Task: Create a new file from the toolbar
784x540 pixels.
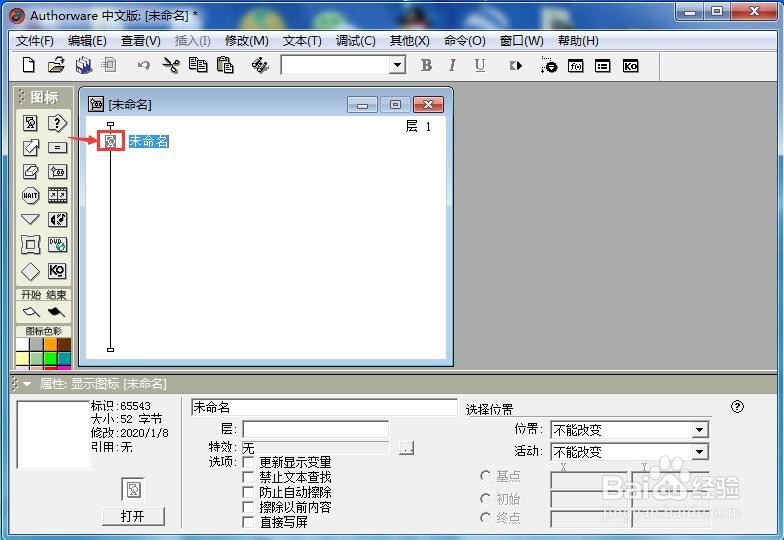Action: coord(28,65)
